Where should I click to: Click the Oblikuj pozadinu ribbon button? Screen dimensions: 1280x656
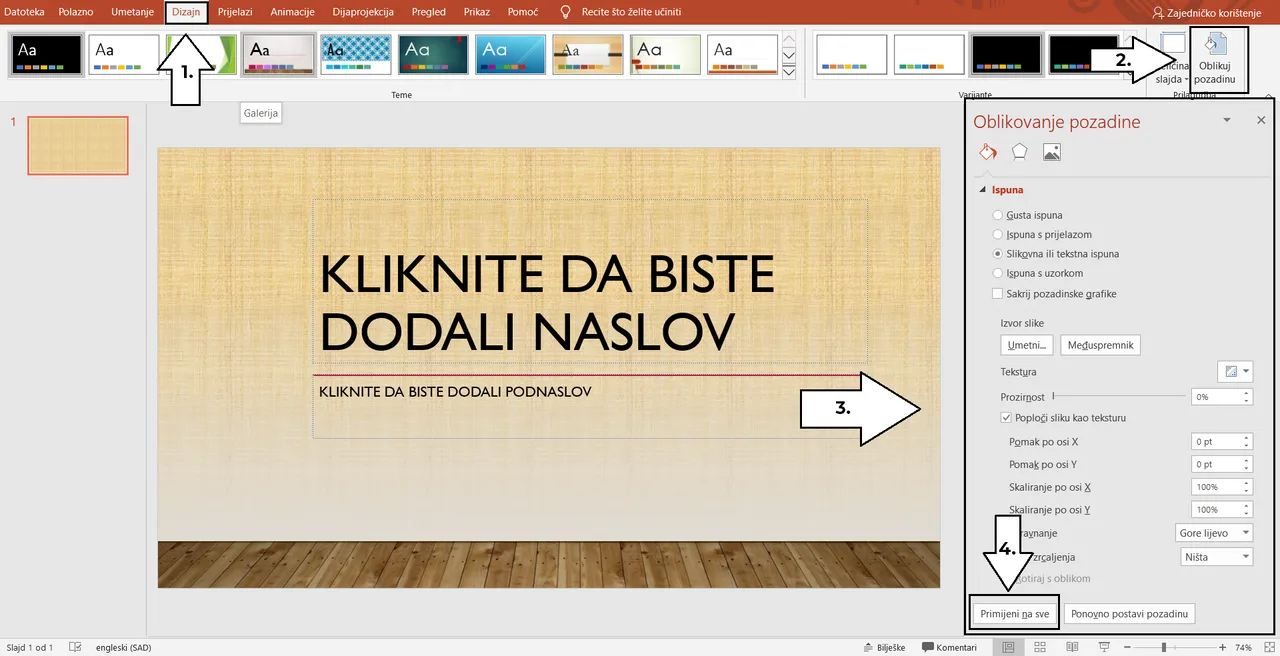[1215, 60]
